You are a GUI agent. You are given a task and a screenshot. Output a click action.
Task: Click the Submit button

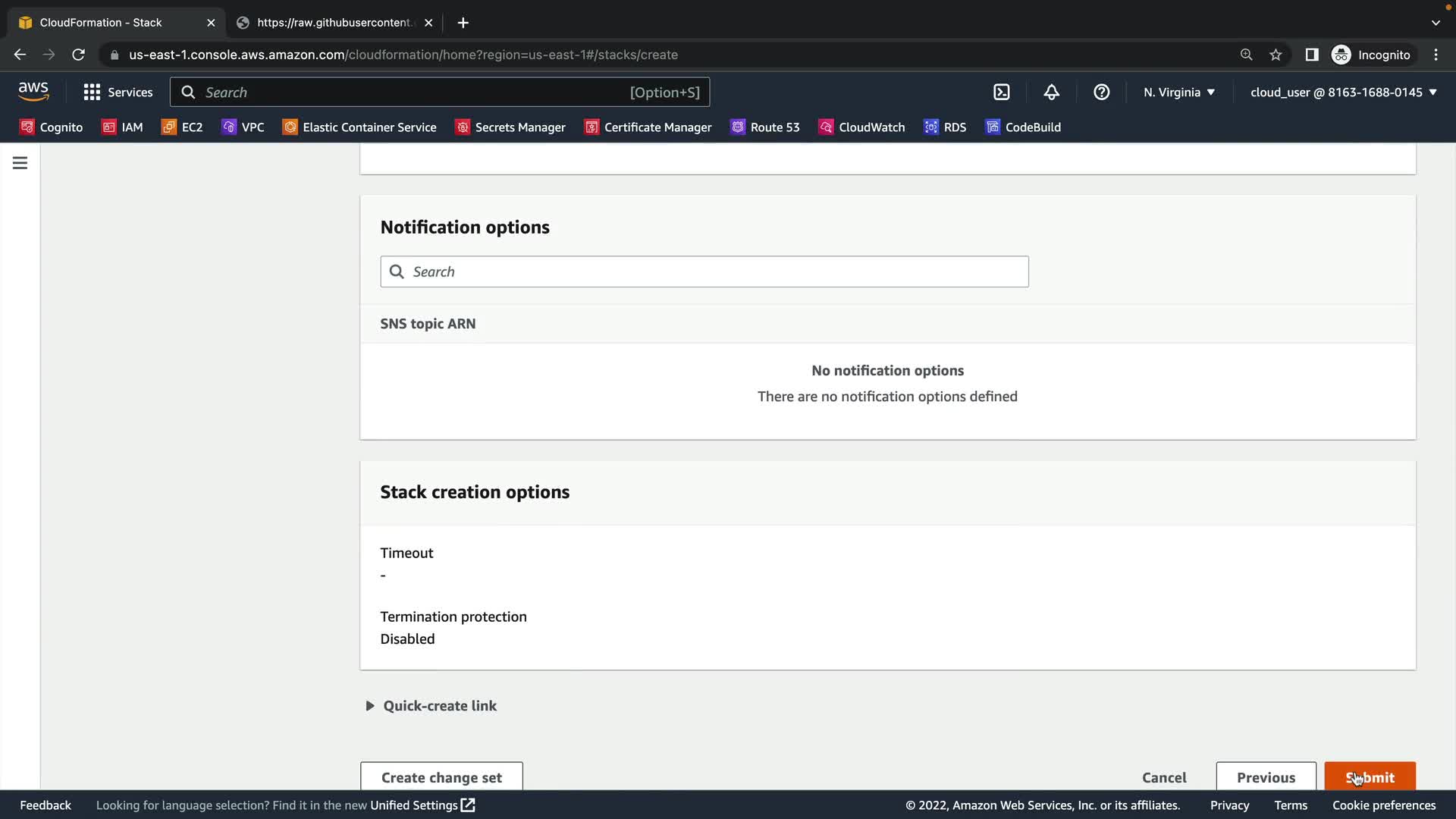click(x=1370, y=777)
